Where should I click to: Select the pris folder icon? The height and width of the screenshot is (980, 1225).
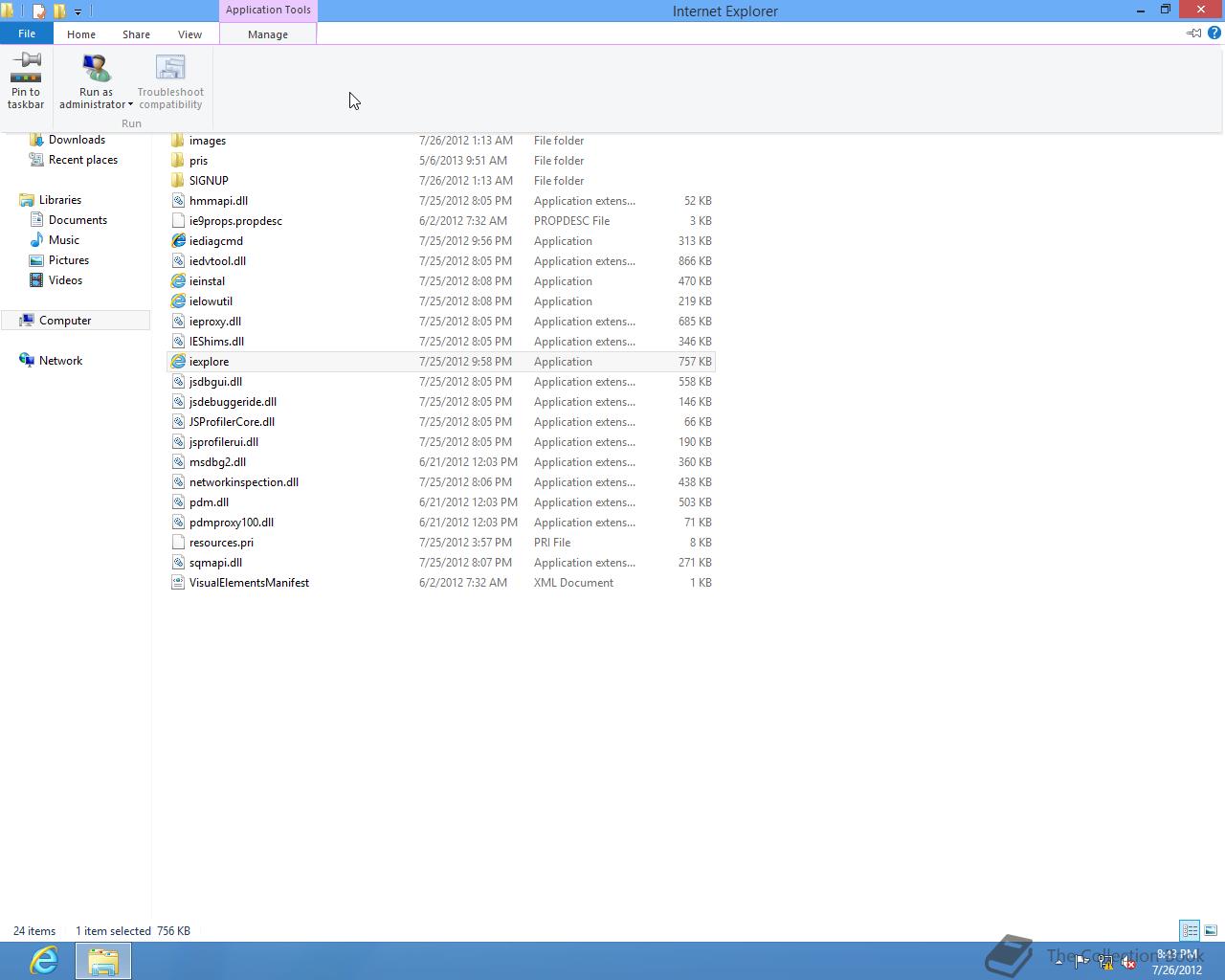(x=178, y=161)
